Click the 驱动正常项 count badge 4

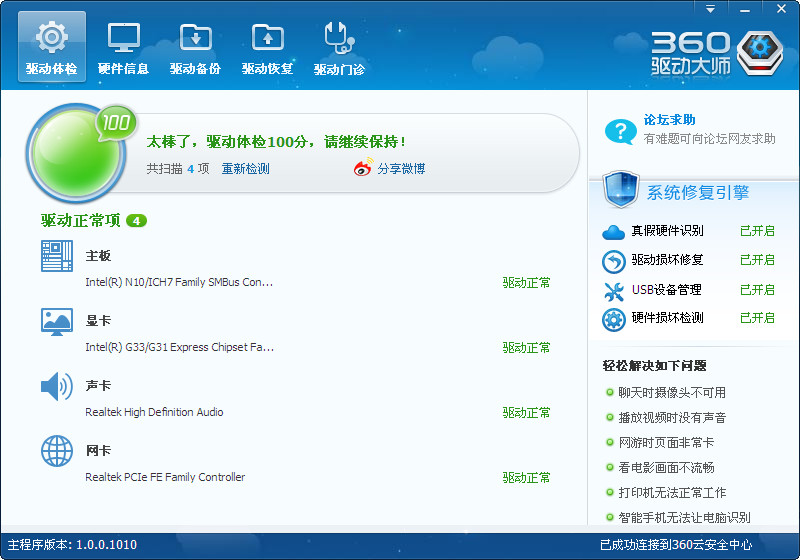(136, 221)
